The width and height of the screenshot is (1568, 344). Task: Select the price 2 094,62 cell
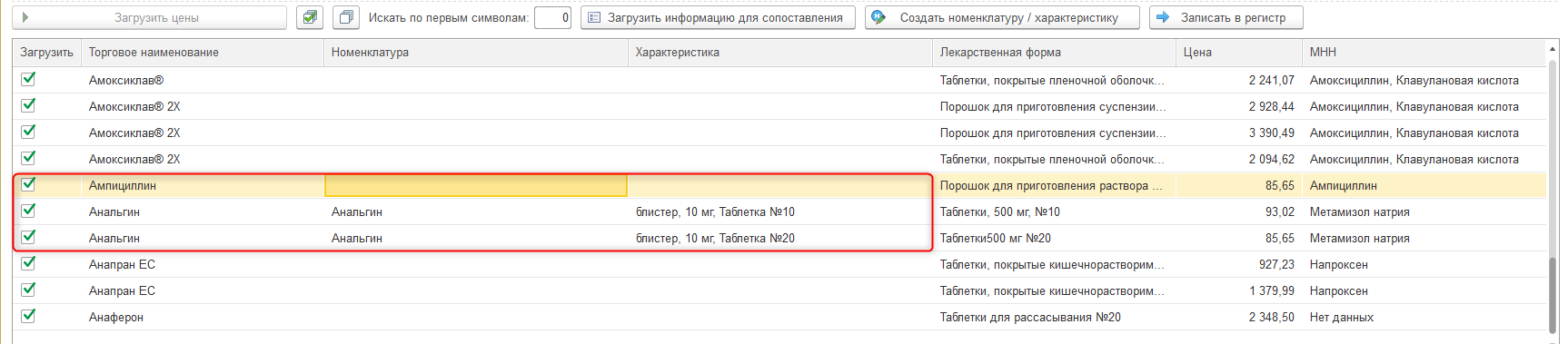1239,160
